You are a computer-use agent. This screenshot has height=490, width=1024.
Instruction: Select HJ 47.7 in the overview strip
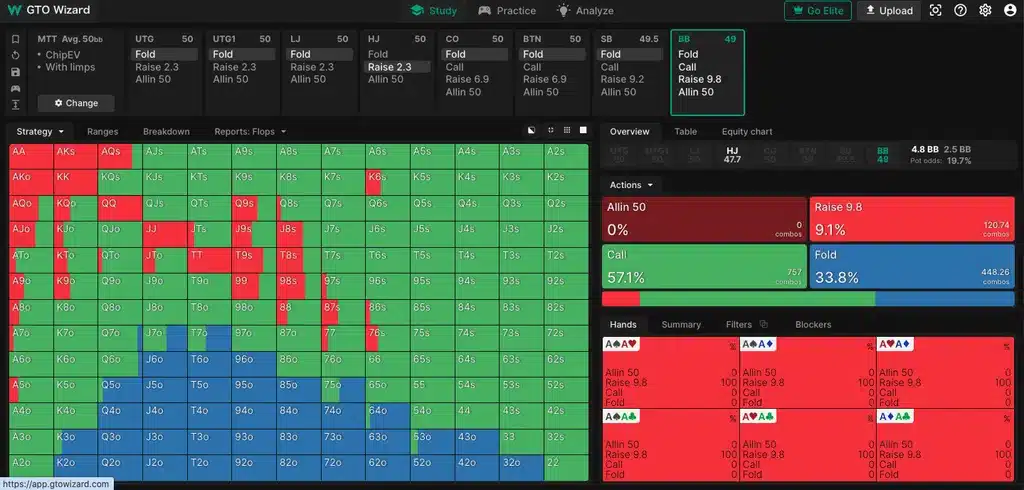tap(731, 155)
